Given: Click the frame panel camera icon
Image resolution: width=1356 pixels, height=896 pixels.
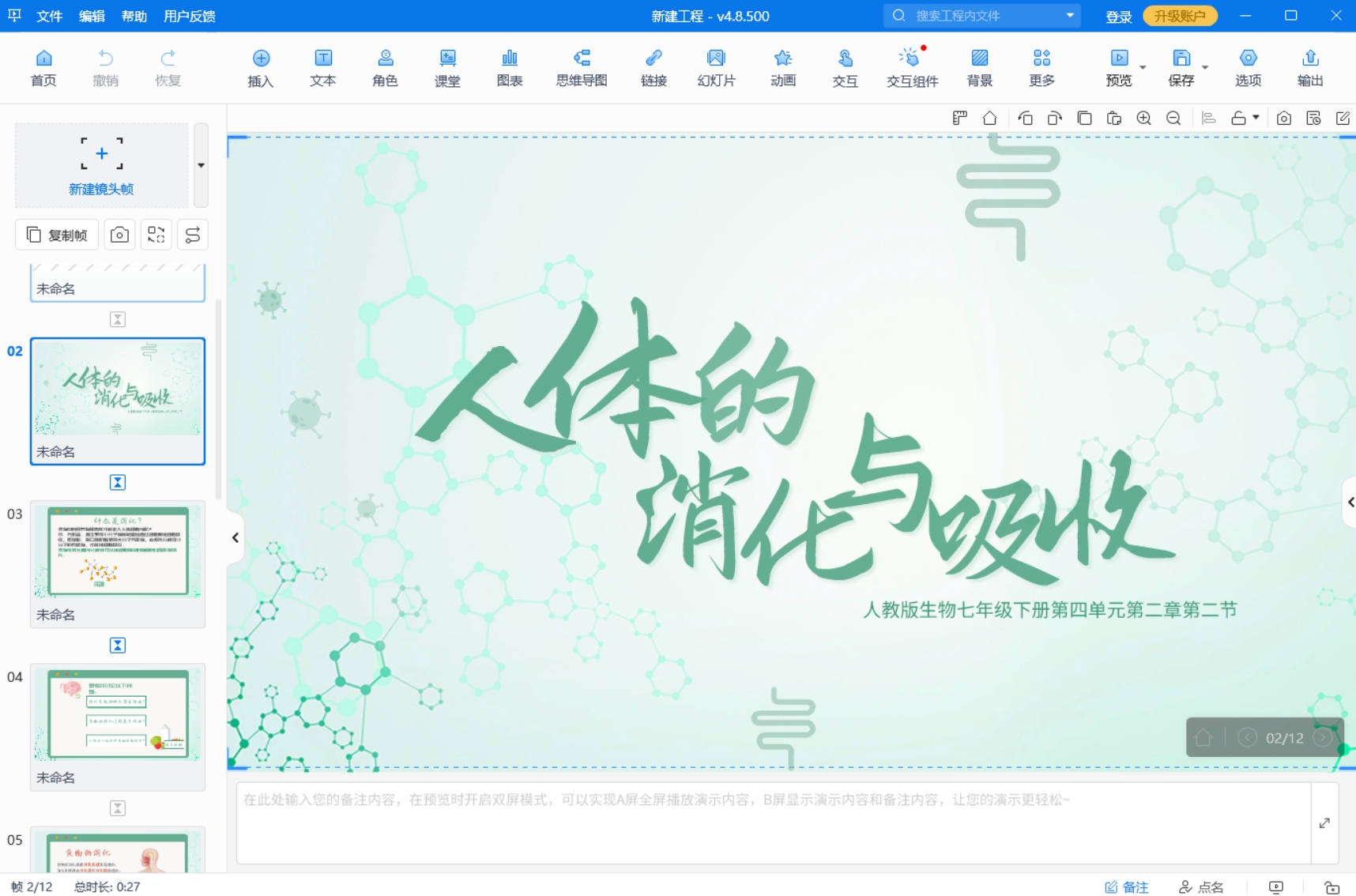Looking at the screenshot, I should point(119,235).
